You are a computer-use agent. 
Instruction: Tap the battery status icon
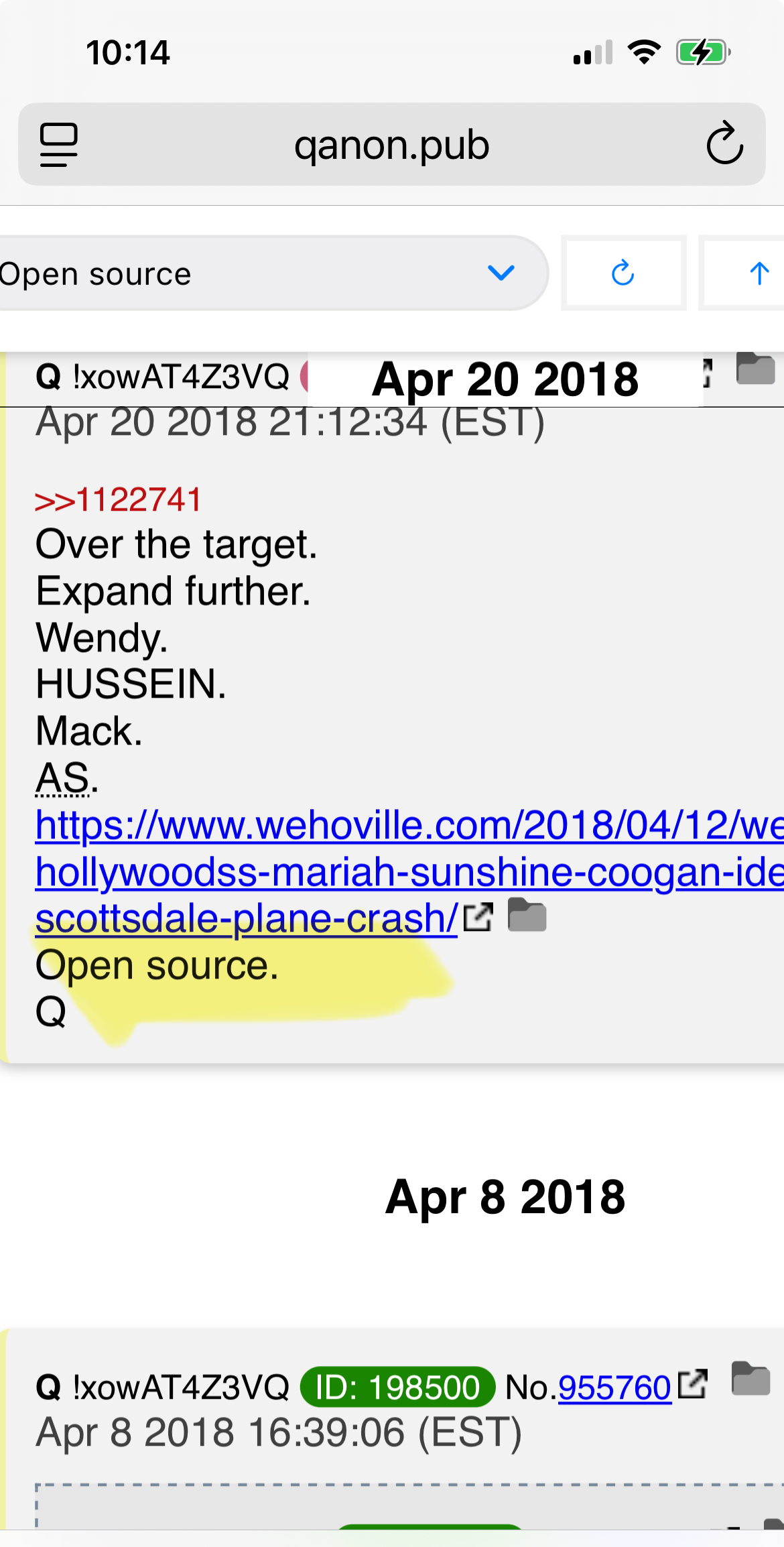click(703, 52)
